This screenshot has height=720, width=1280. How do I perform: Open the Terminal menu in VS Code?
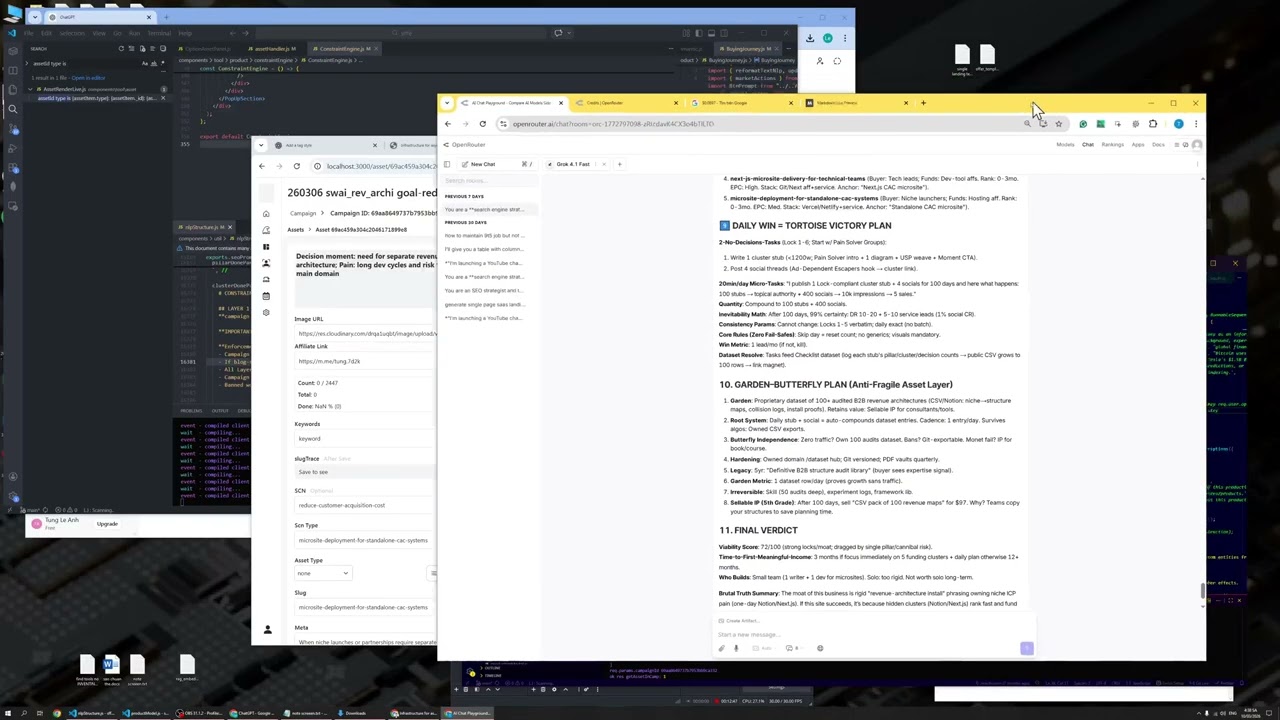(x=159, y=33)
